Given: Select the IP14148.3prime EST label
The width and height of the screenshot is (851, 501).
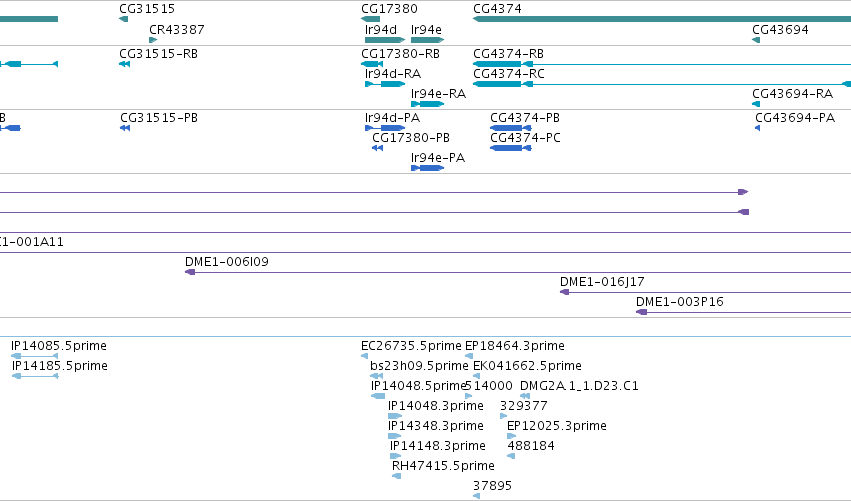Looking at the screenshot, I should point(437,446).
